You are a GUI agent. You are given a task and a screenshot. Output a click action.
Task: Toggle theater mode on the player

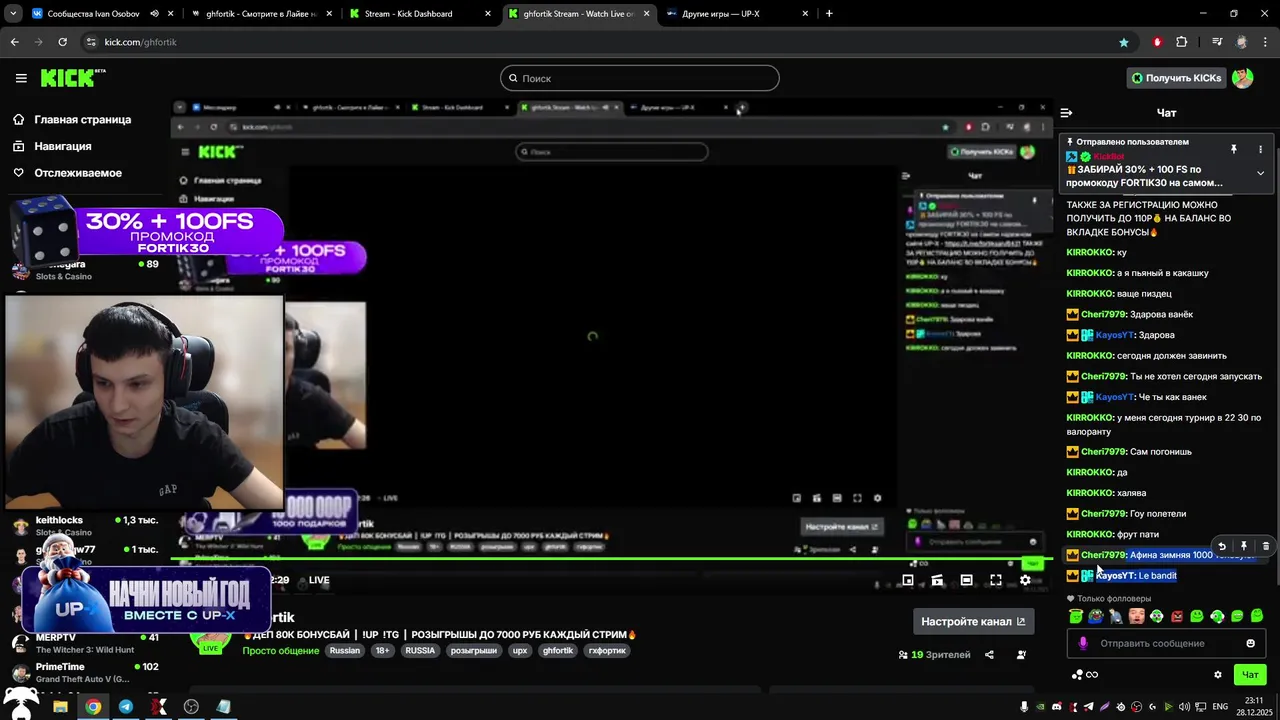(x=966, y=580)
